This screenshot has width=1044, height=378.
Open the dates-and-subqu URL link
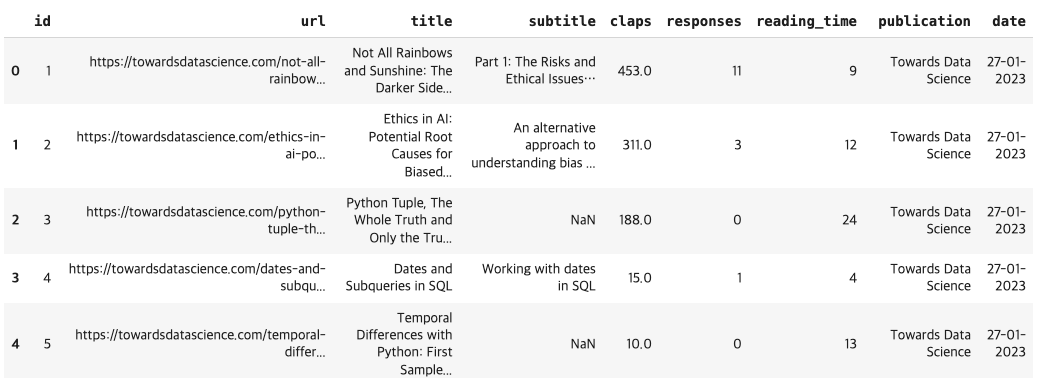pos(197,278)
